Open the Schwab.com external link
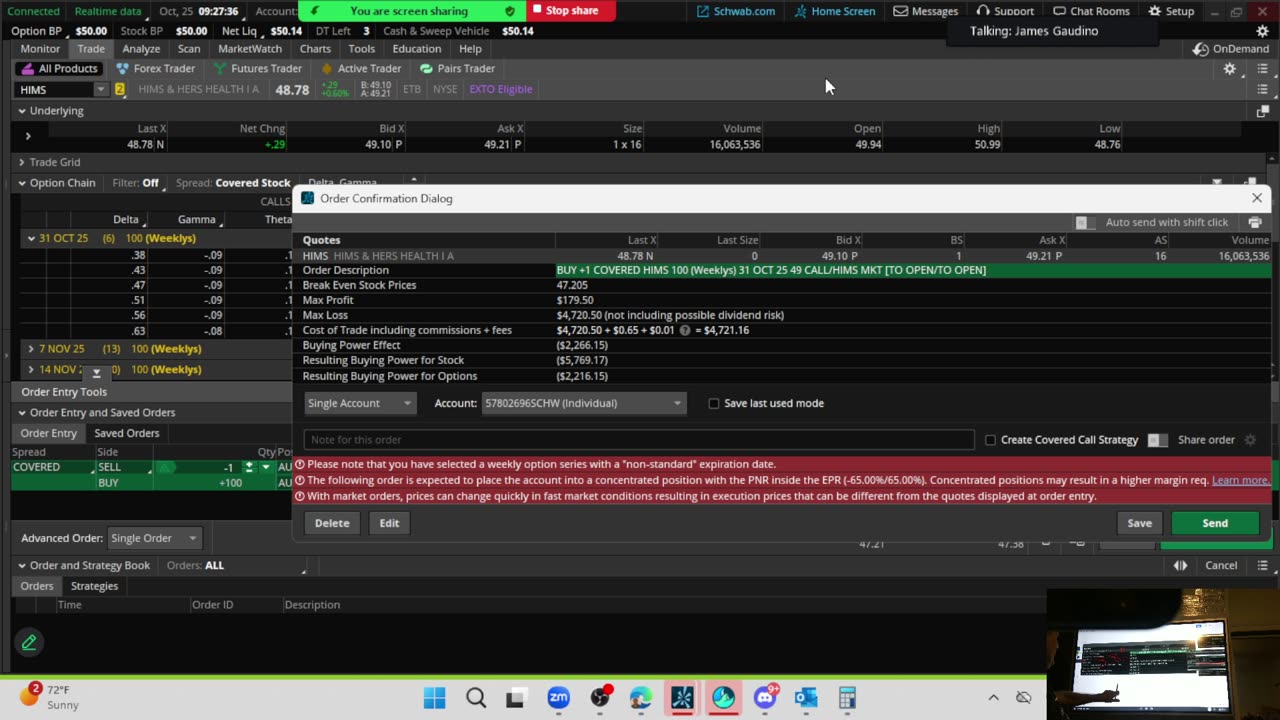This screenshot has width=1280, height=720. point(736,11)
